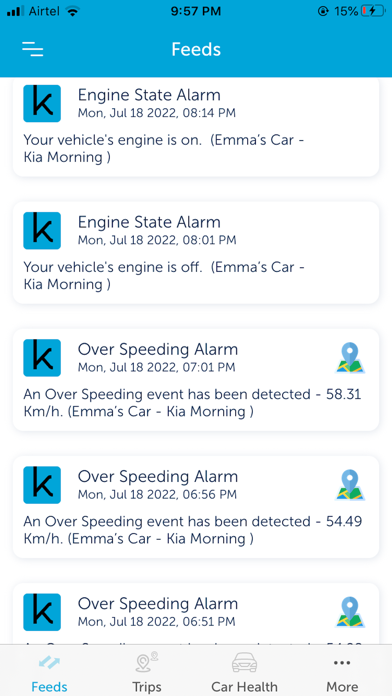Viewport: 392px width, 696px height.
Task: Switch to the Car Health tab
Action: [x=244, y=671]
